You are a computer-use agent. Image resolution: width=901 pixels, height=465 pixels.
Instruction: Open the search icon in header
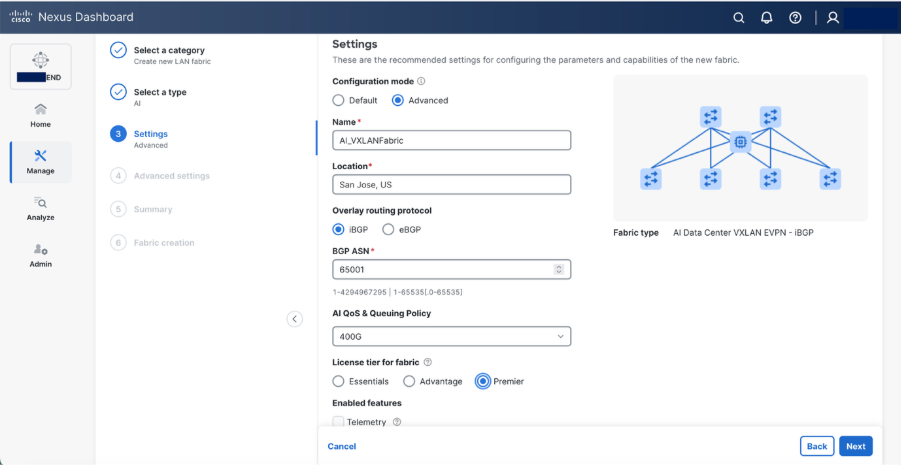point(739,18)
